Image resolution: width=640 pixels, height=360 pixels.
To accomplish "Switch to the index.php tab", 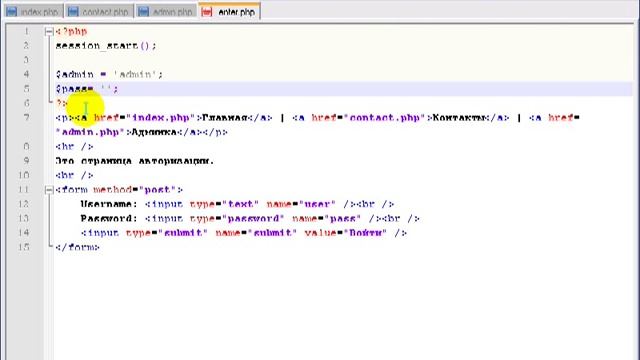I will click(34, 11).
